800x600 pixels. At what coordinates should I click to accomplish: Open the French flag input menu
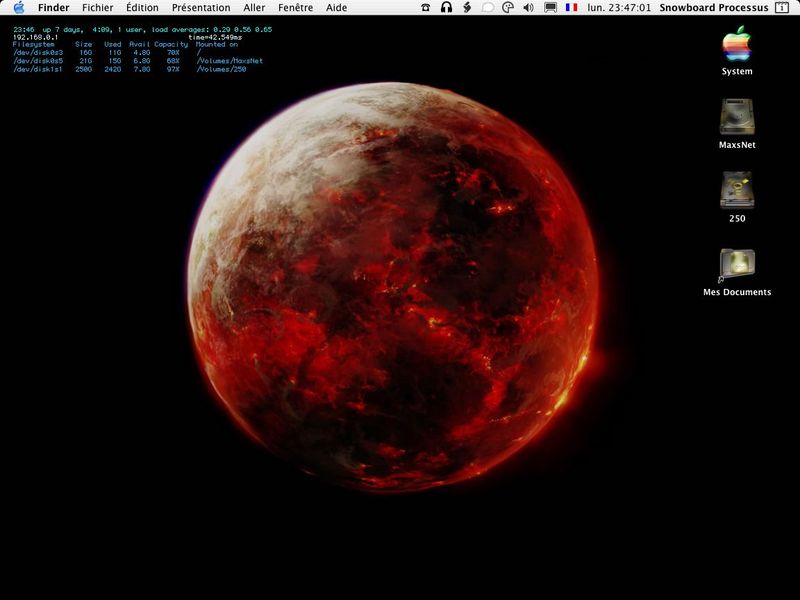tap(571, 8)
